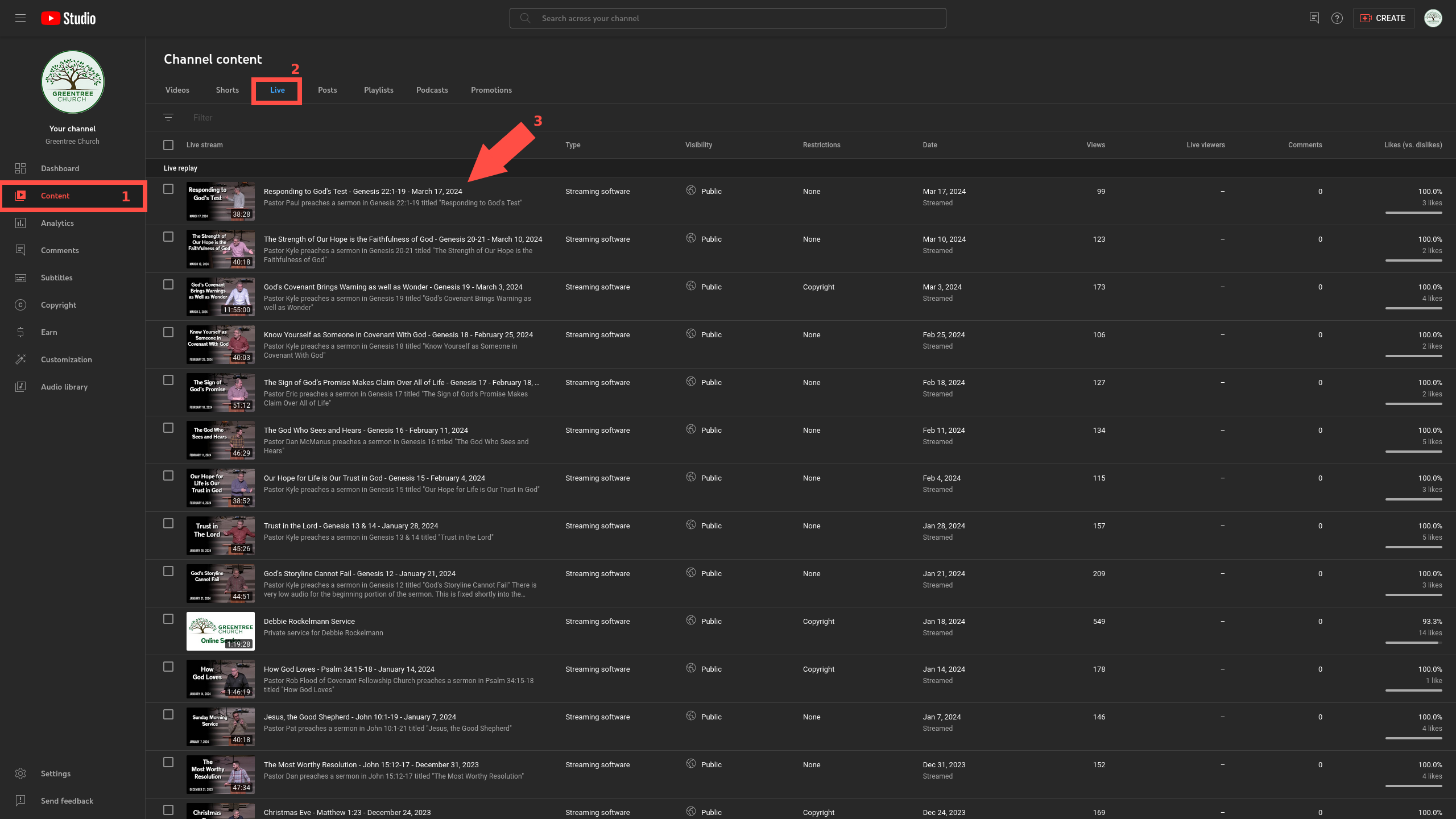Open the Audio library icon
The height and width of the screenshot is (819, 1456).
pyautogui.click(x=20, y=387)
